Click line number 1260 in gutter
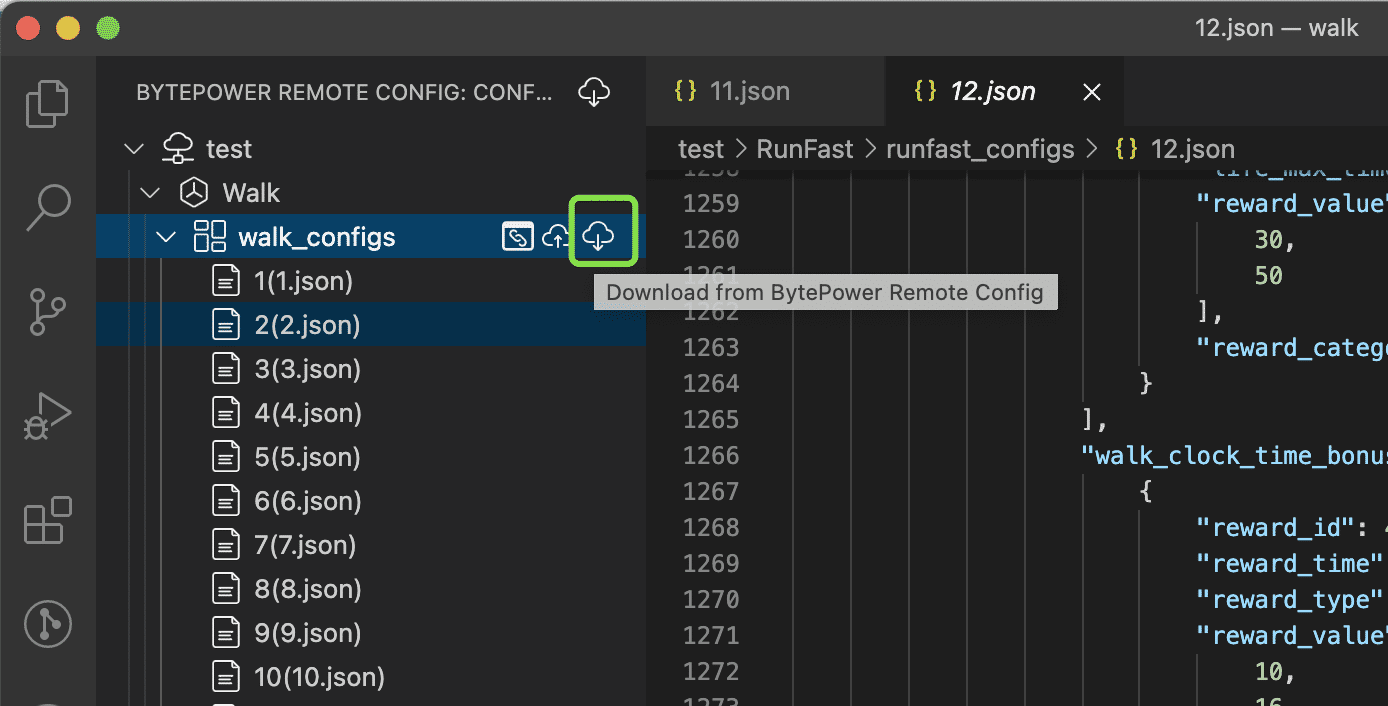The image size is (1388, 706). [711, 239]
